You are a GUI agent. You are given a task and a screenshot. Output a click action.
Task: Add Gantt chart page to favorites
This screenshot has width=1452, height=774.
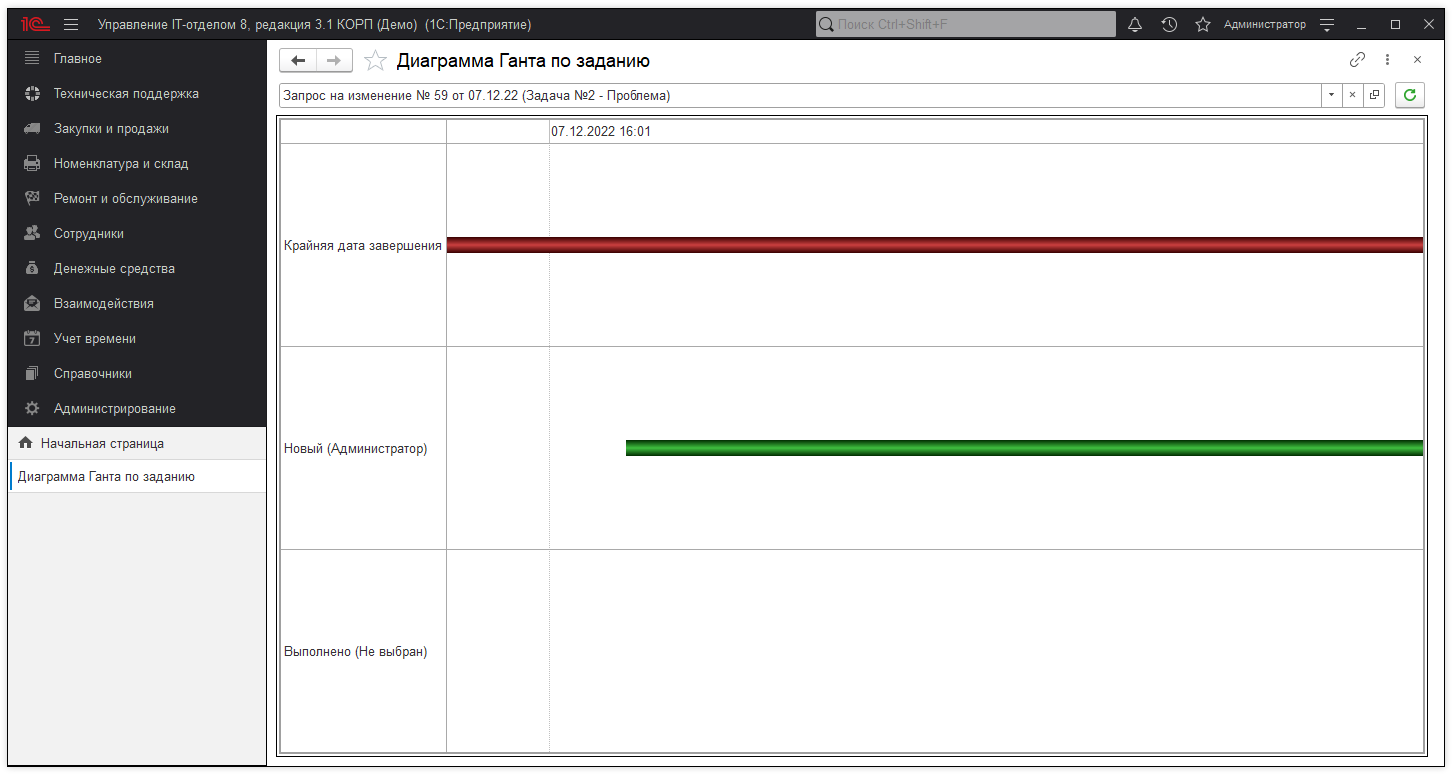pos(375,61)
